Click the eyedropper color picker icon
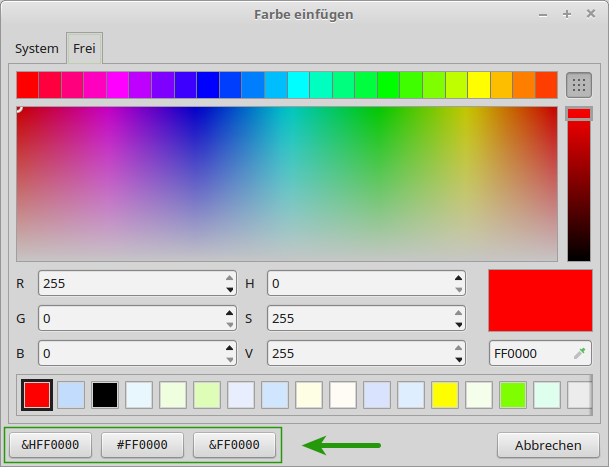Viewport: 609px width, 467px height. [579, 354]
